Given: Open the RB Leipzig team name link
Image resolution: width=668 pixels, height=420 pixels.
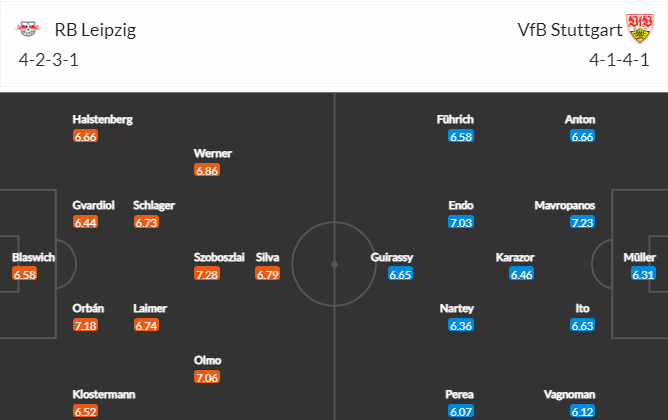Looking at the screenshot, I should pyautogui.click(x=95, y=30).
